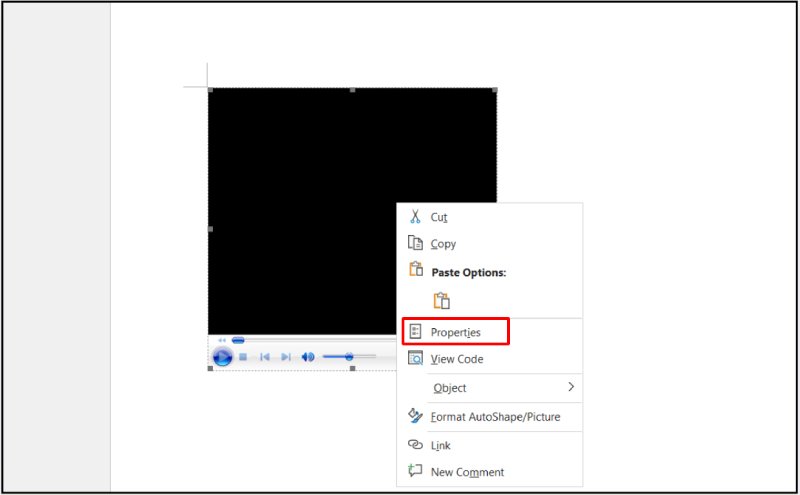This screenshot has height=495, width=800.
Task: Choose Cut from the context menu
Action: [438, 217]
